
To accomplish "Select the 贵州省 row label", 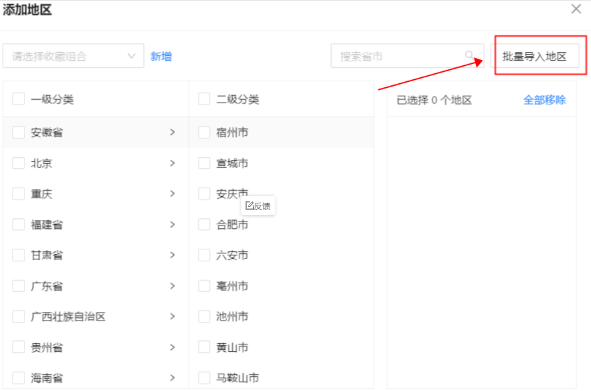I will [47, 347].
